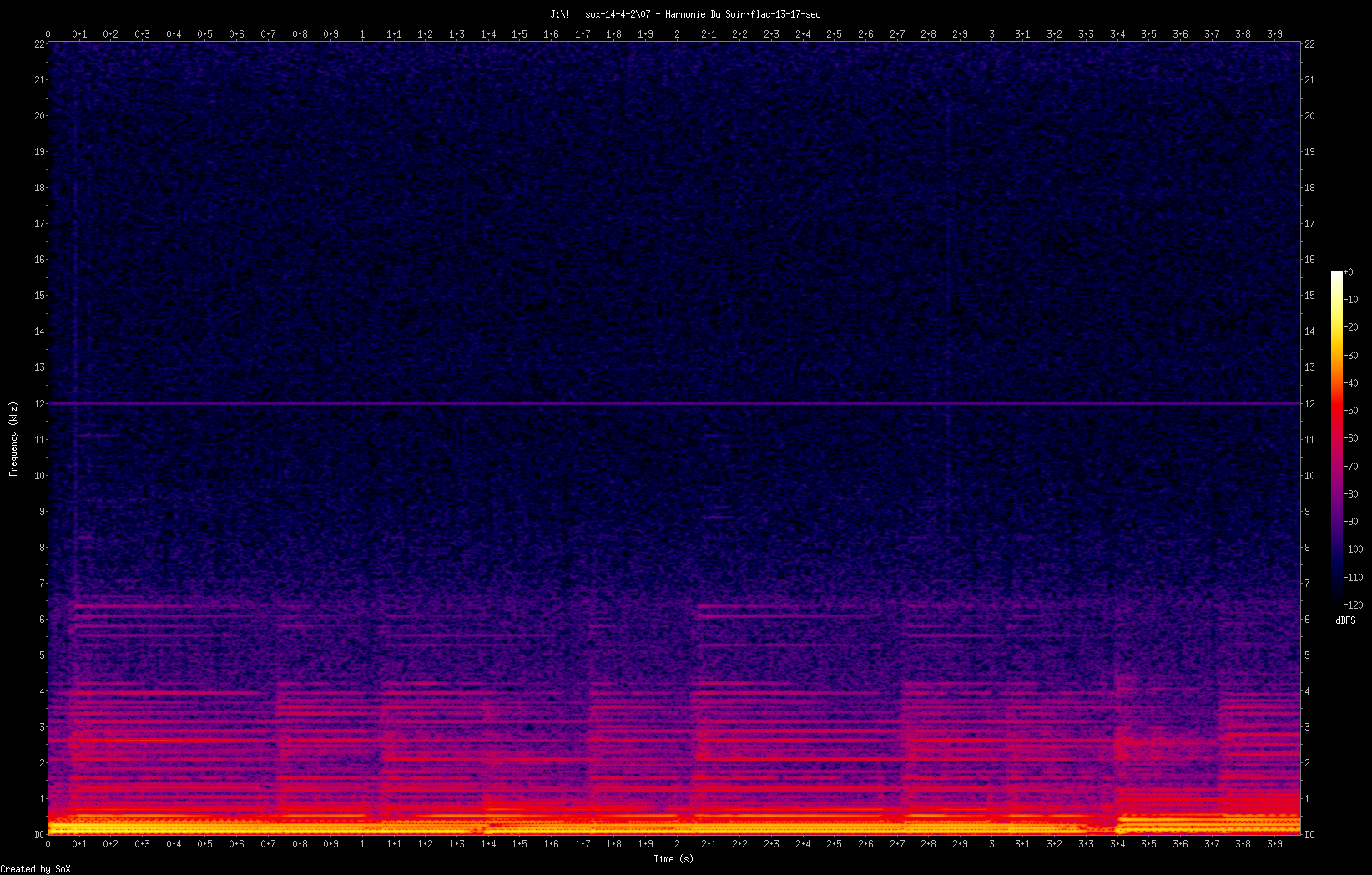Click the spectrogram title with the file path
This screenshot has width=1372, height=875.
[x=685, y=14]
